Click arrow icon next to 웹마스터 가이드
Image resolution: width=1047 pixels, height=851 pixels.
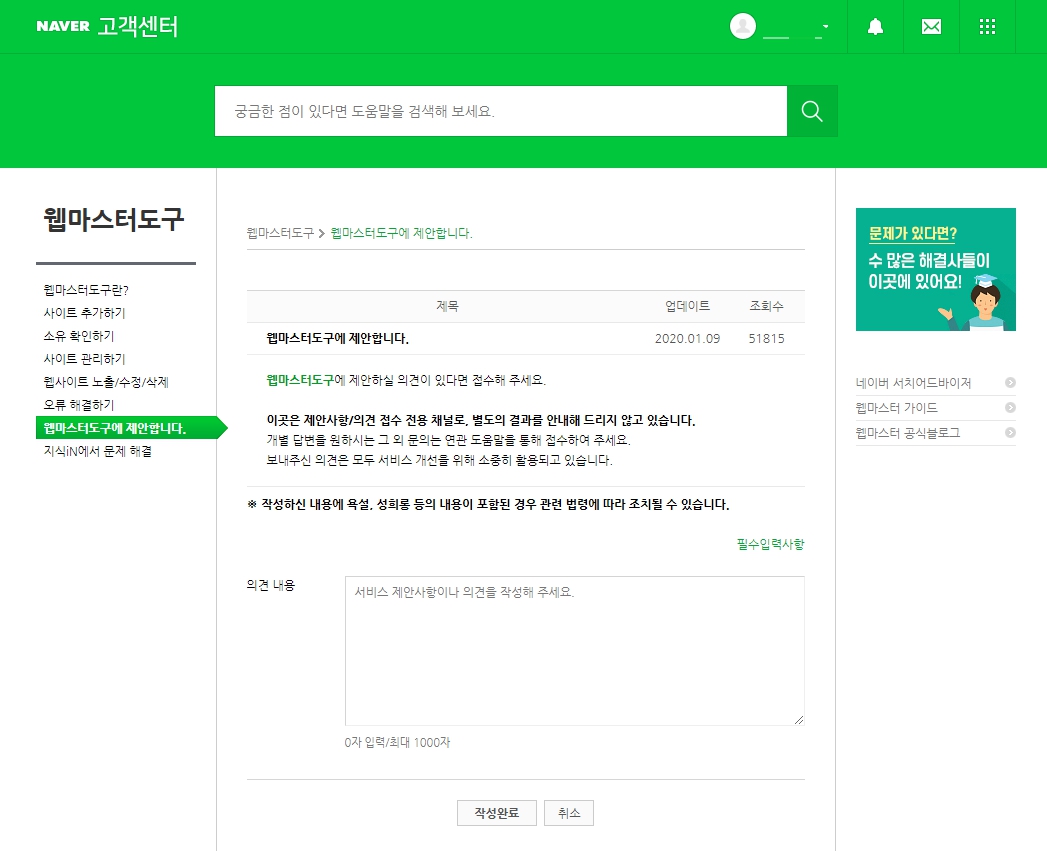1010,407
